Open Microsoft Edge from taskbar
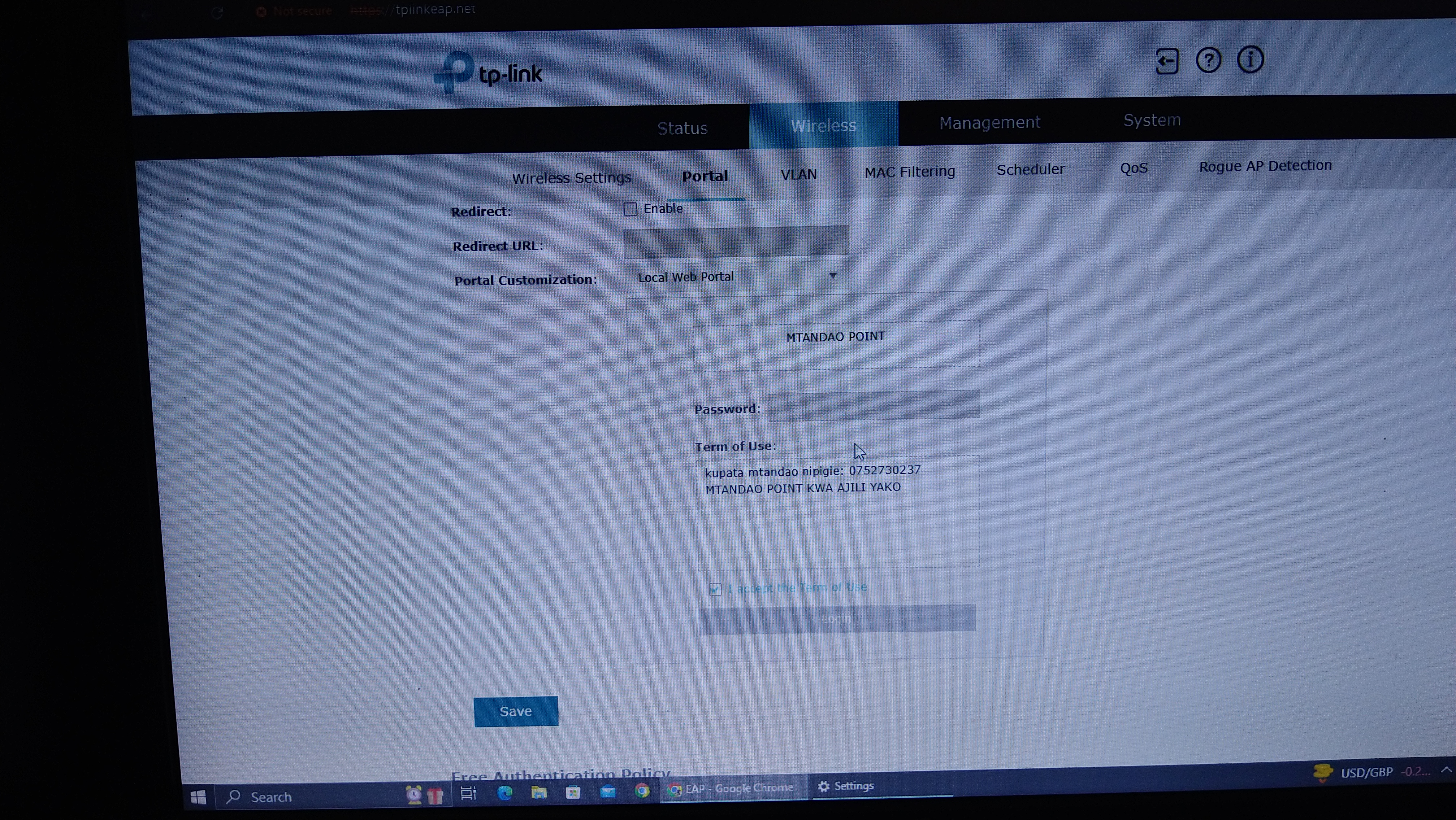Image resolution: width=1456 pixels, height=820 pixels. pos(504,793)
